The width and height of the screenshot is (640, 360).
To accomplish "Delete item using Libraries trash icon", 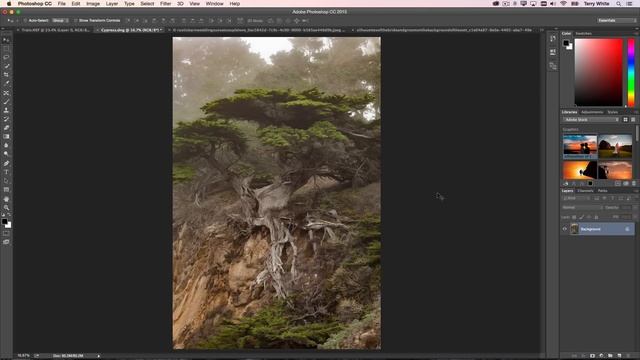I will [x=633, y=184].
